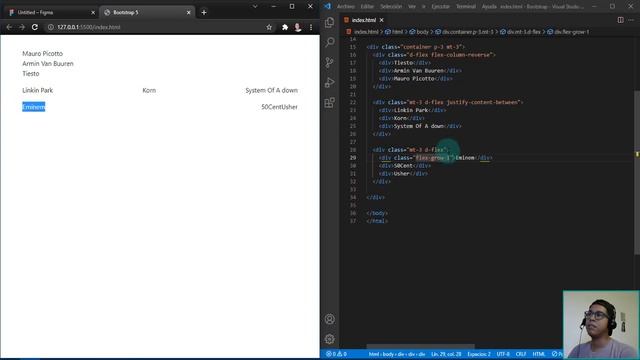Click Armin Van Buuren text on page

pyautogui.click(x=48, y=64)
